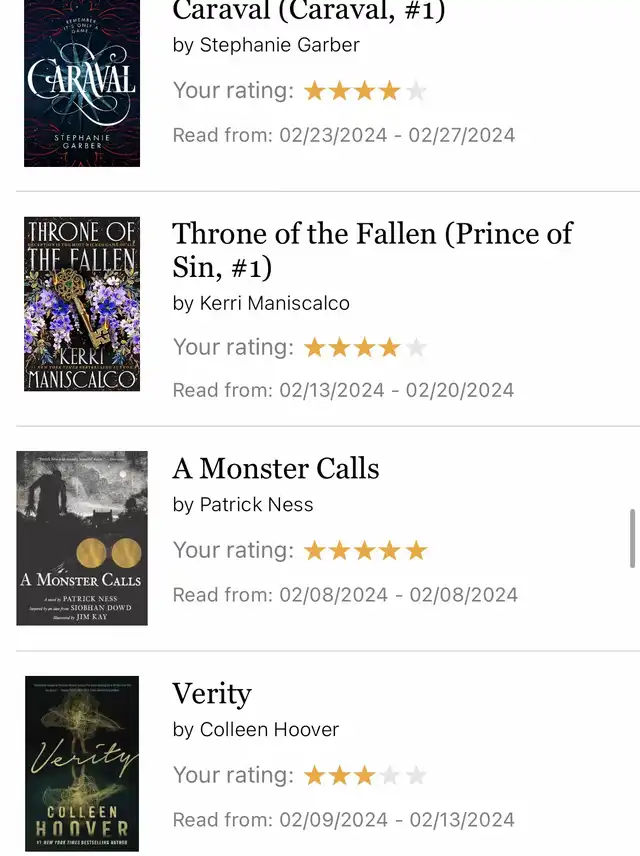Open the Verity title link
Viewport: 640px width, 856px height.
(x=212, y=693)
